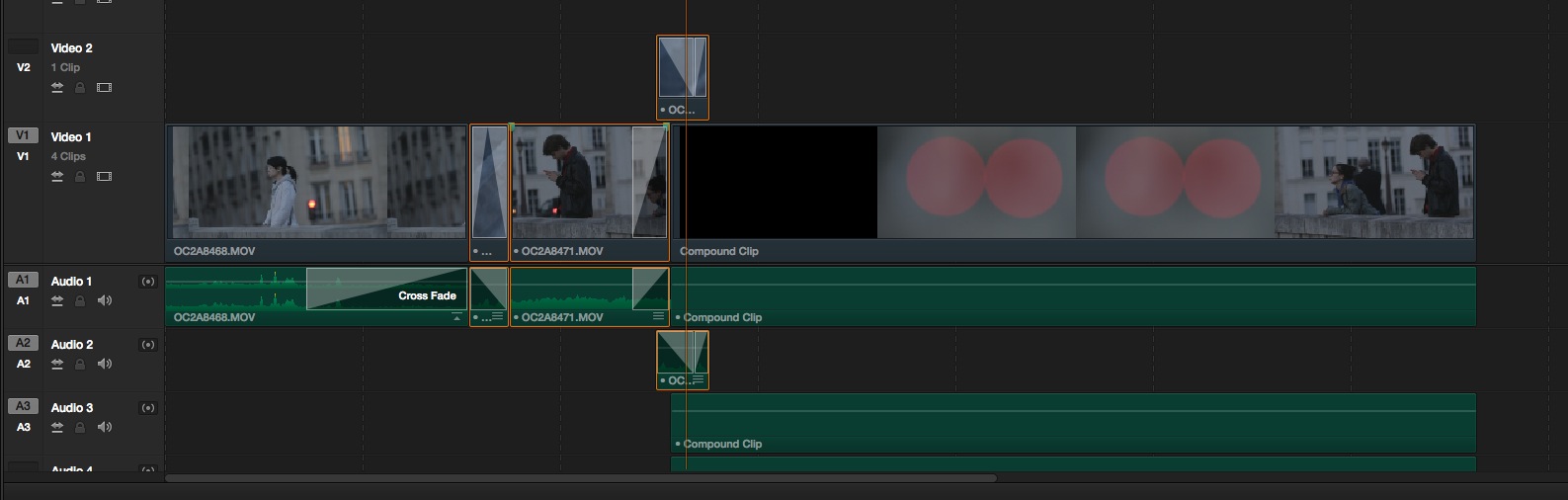The height and width of the screenshot is (500, 1568).
Task: Lock the Audio 3 track
Action: pyautogui.click(x=80, y=427)
